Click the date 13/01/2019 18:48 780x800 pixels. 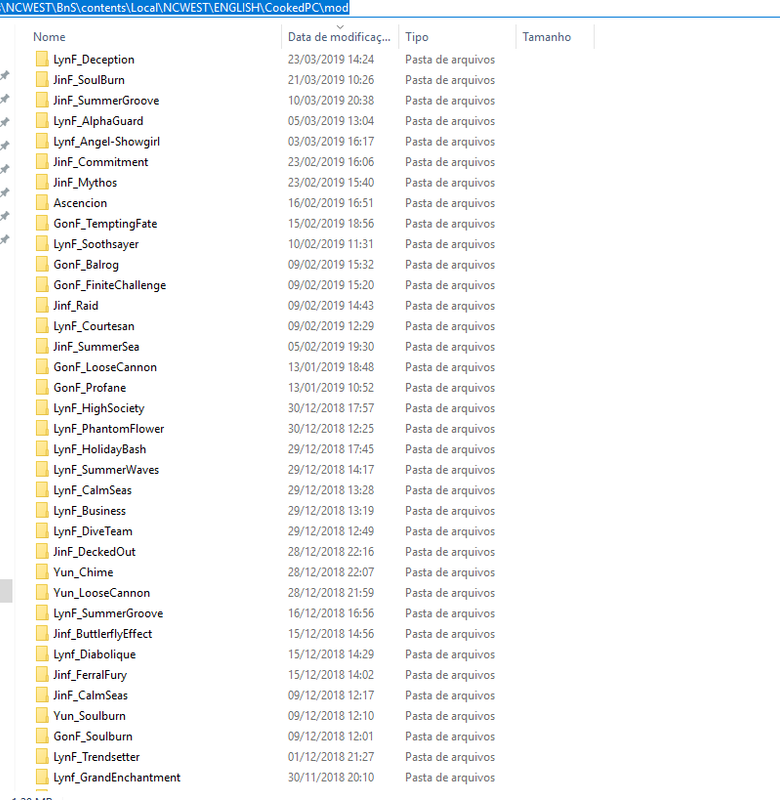(331, 367)
